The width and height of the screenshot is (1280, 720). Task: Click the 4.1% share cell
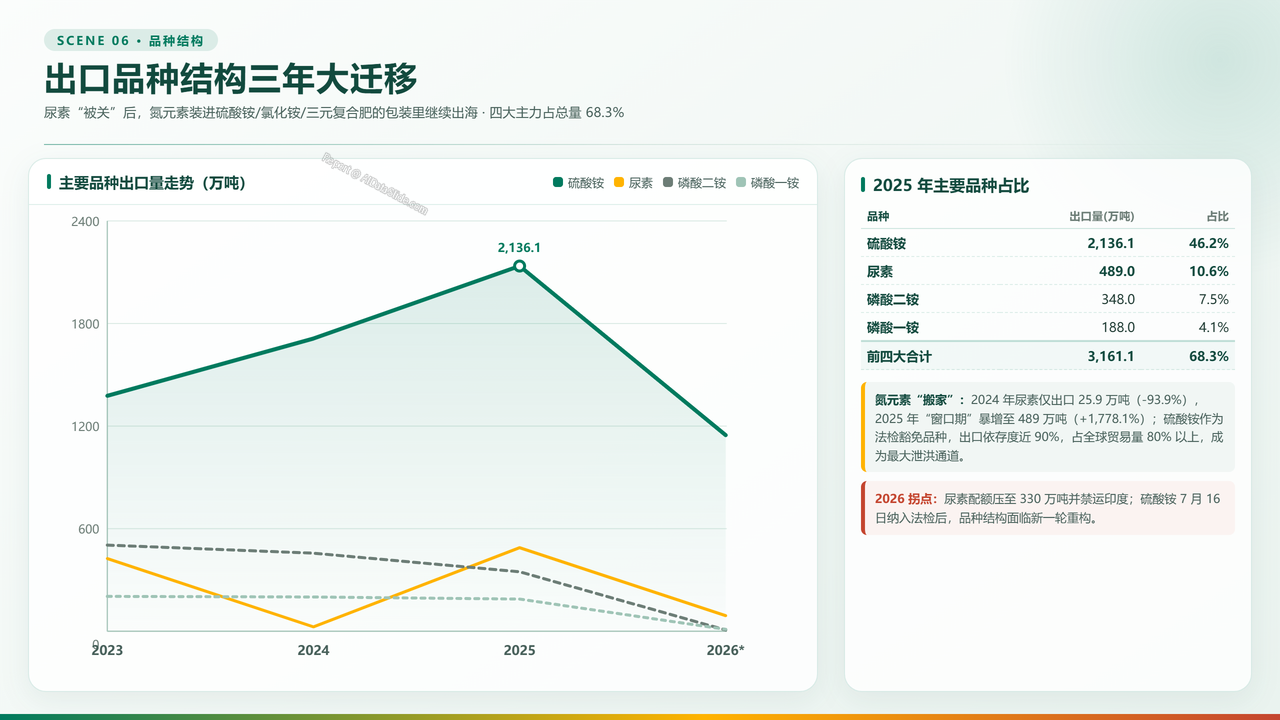pyautogui.click(x=1213, y=327)
